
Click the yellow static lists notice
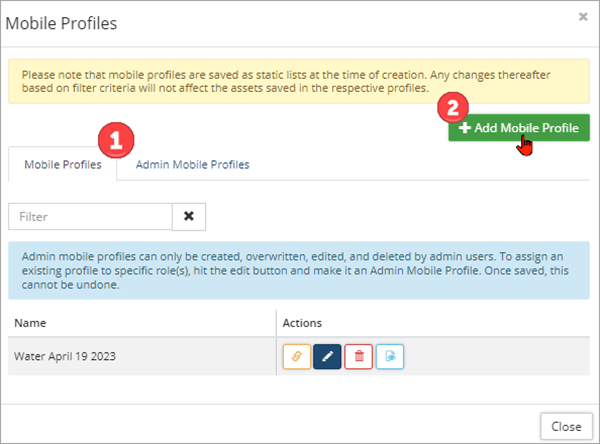299,81
